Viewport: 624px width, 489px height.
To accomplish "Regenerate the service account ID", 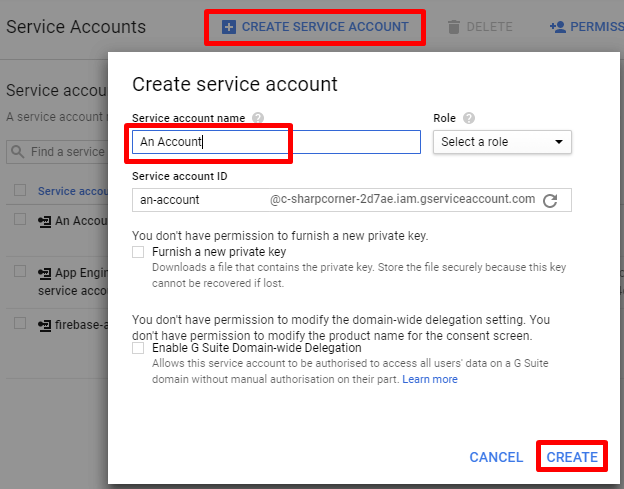I will [550, 200].
